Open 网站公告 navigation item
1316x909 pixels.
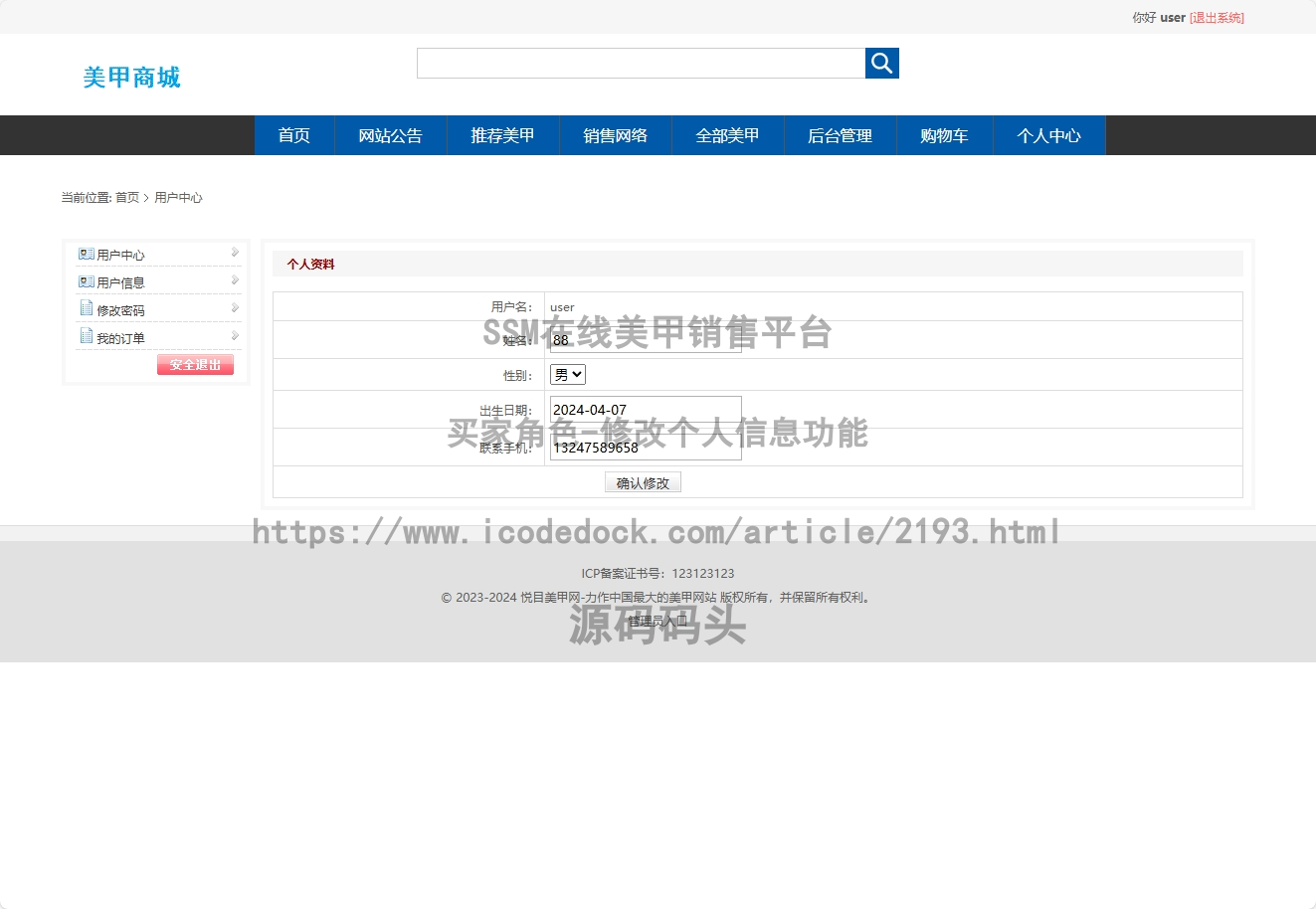click(391, 135)
